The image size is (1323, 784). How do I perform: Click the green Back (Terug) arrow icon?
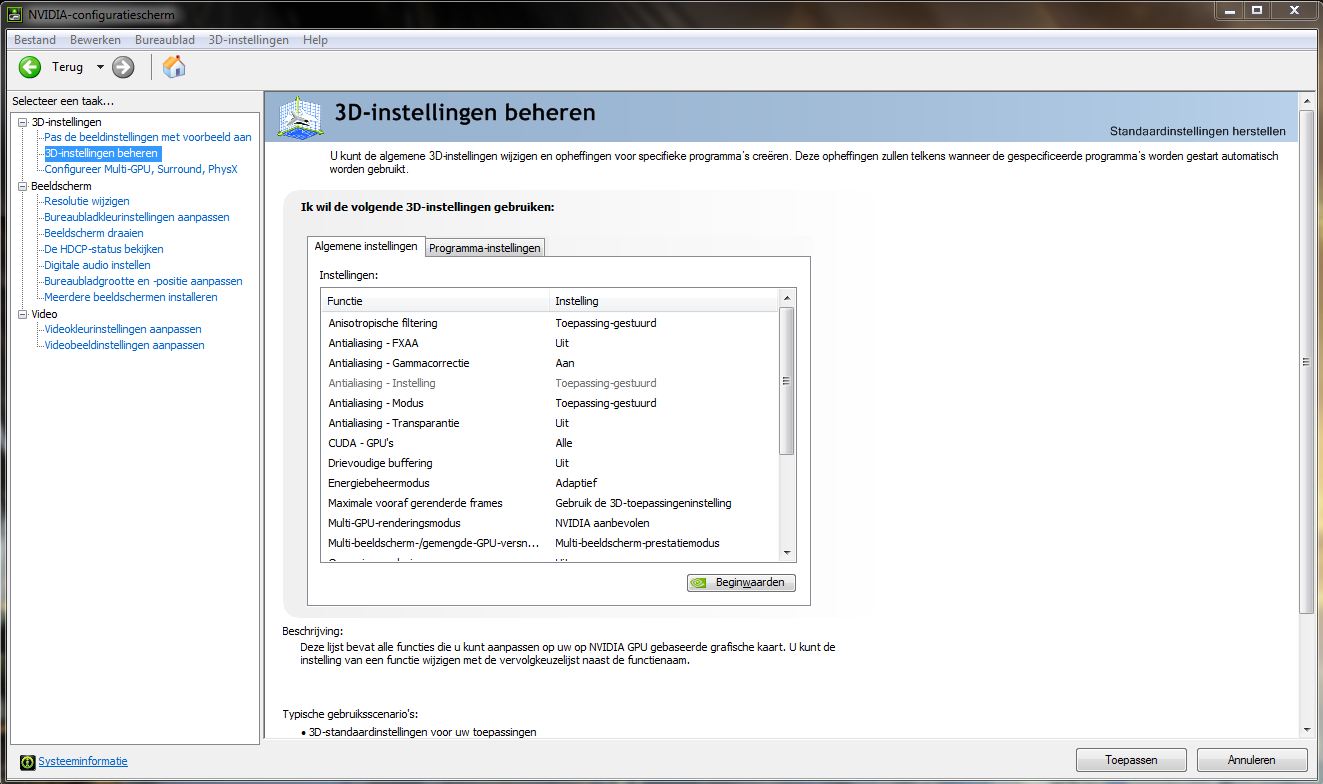(x=30, y=67)
